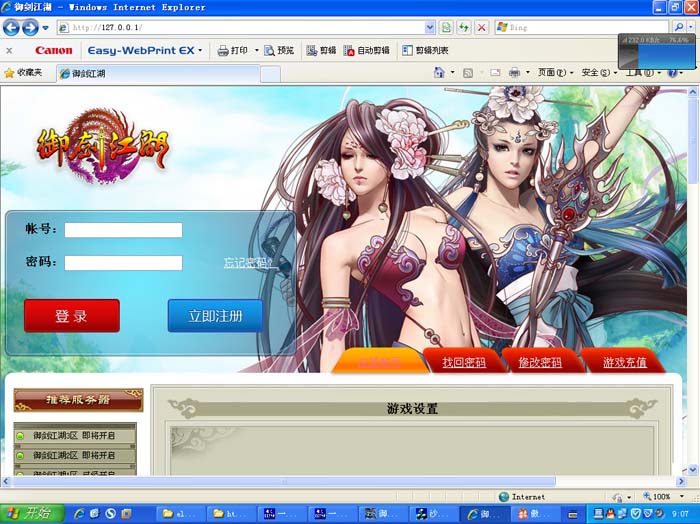
Task: Click the red 登录 login button
Action: coord(71,316)
